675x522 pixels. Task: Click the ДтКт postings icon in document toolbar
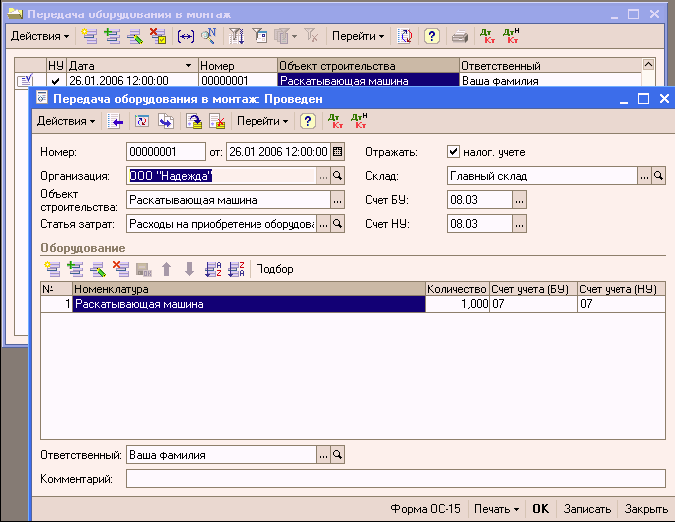335,121
